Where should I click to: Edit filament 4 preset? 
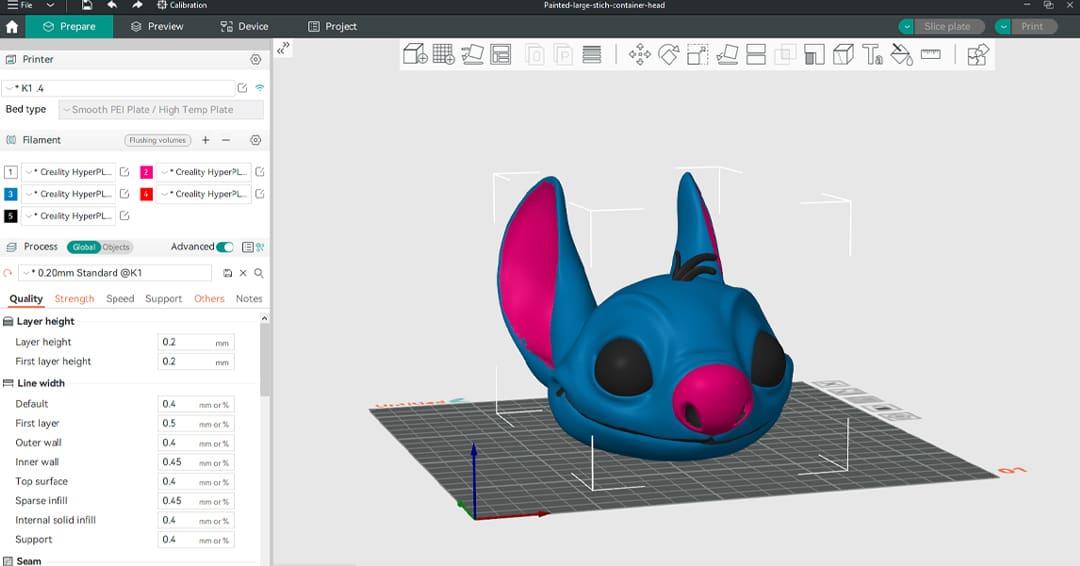click(x=260, y=194)
